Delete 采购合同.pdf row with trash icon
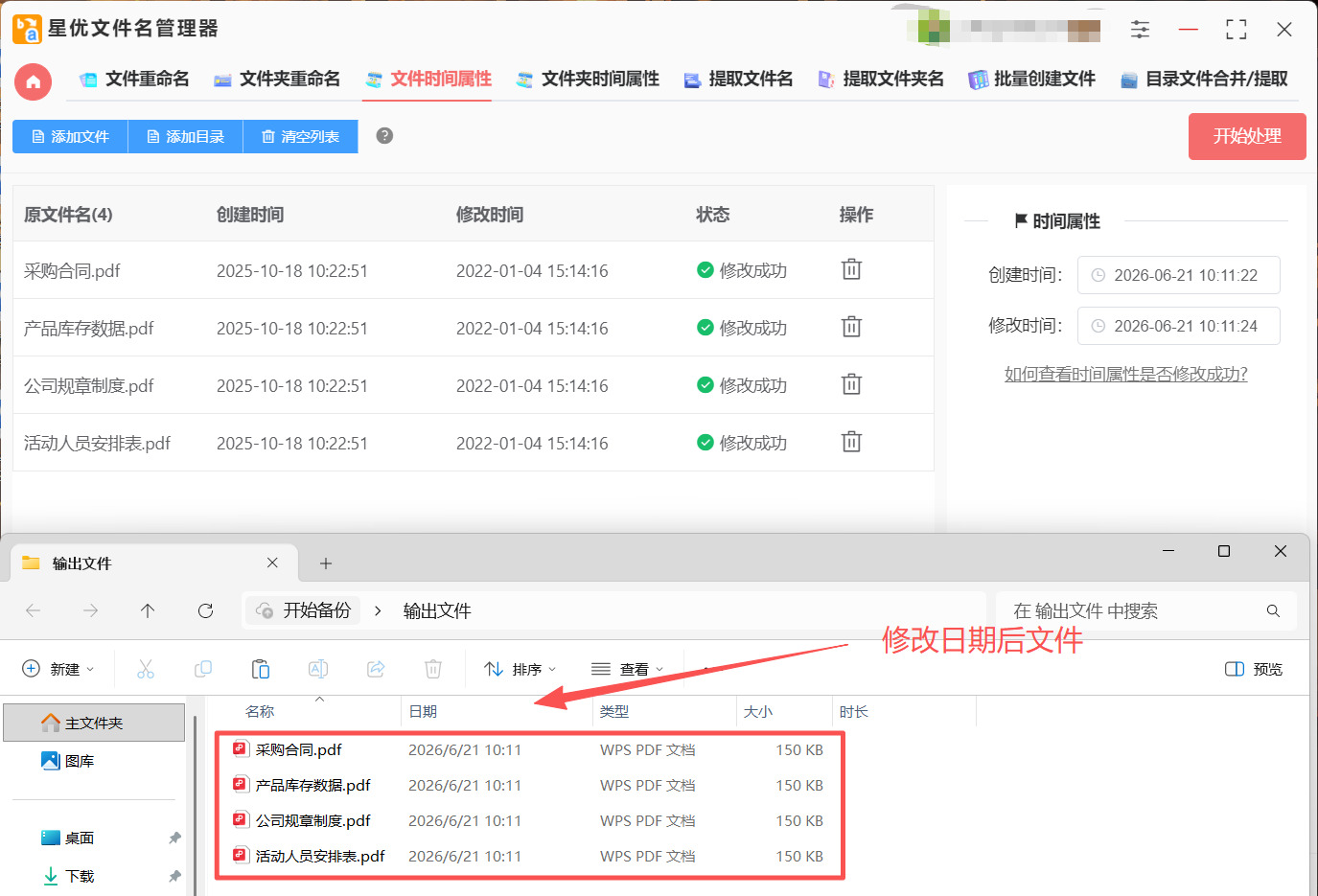The image size is (1318, 896). point(851,269)
